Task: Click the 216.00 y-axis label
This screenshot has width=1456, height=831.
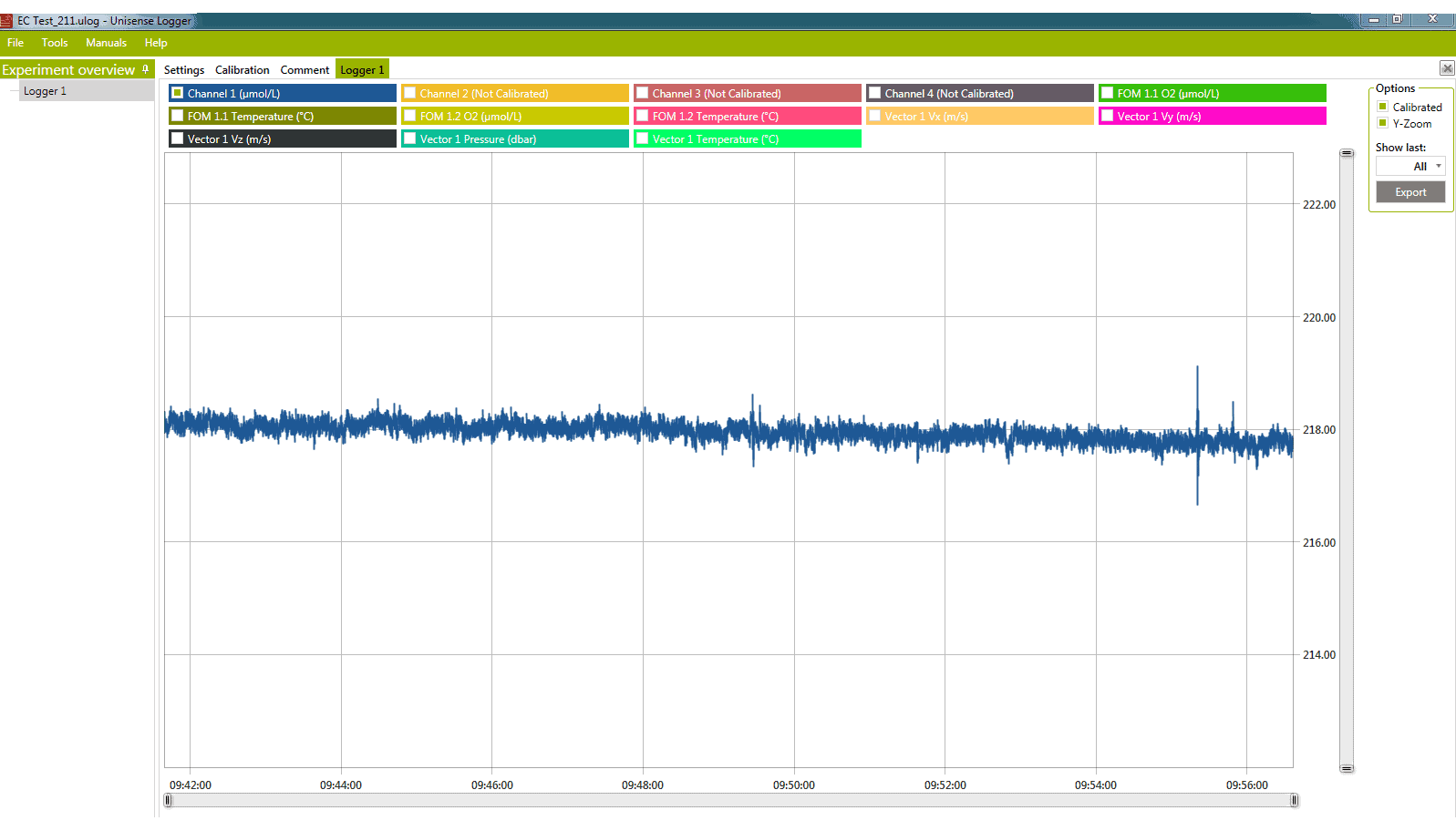Action: click(1319, 543)
